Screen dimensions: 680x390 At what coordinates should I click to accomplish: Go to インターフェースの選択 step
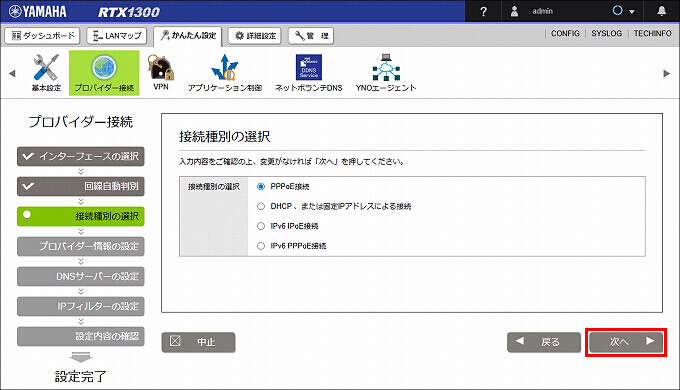81,156
